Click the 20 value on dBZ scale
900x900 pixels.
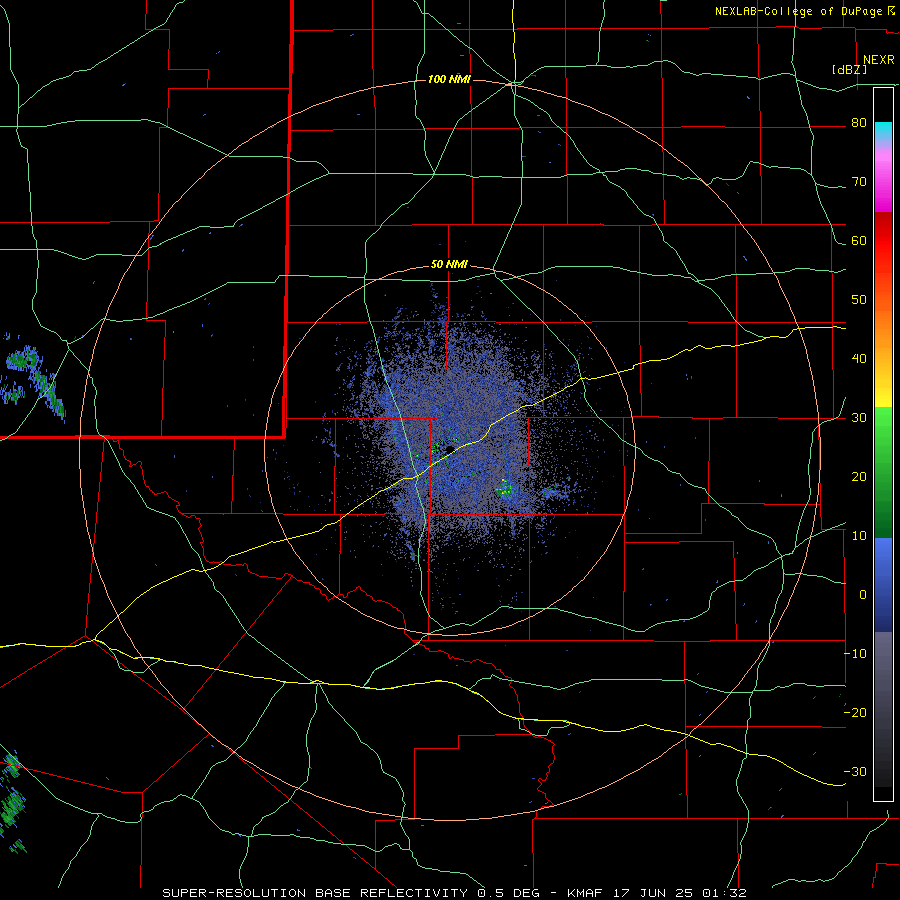[x=859, y=477]
